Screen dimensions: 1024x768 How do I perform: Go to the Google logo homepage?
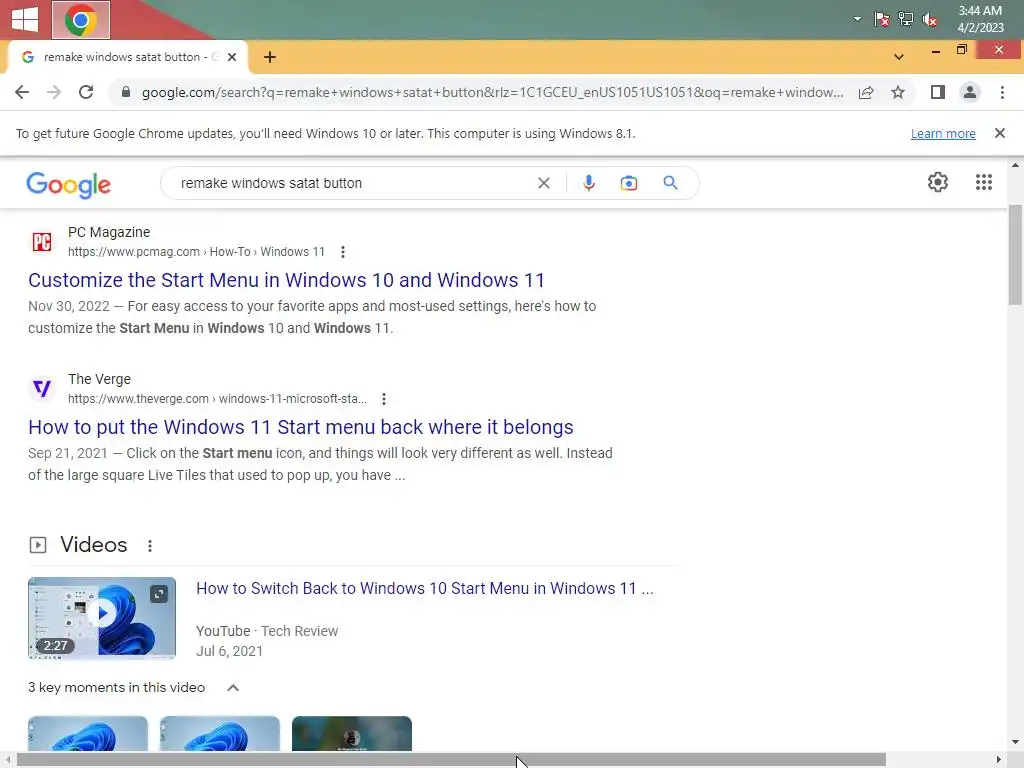(x=69, y=185)
